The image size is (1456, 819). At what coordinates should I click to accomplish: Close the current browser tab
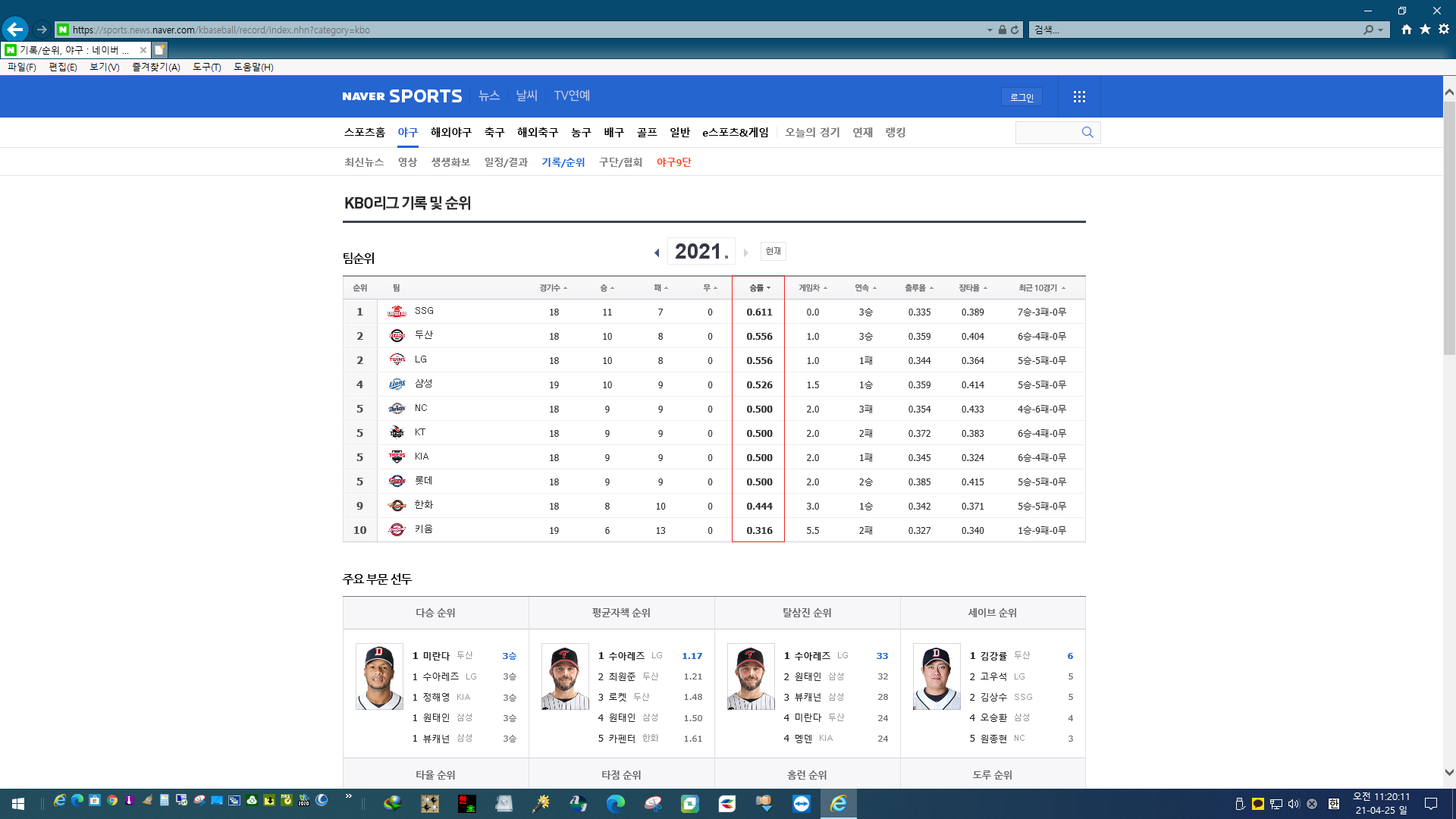(x=143, y=50)
